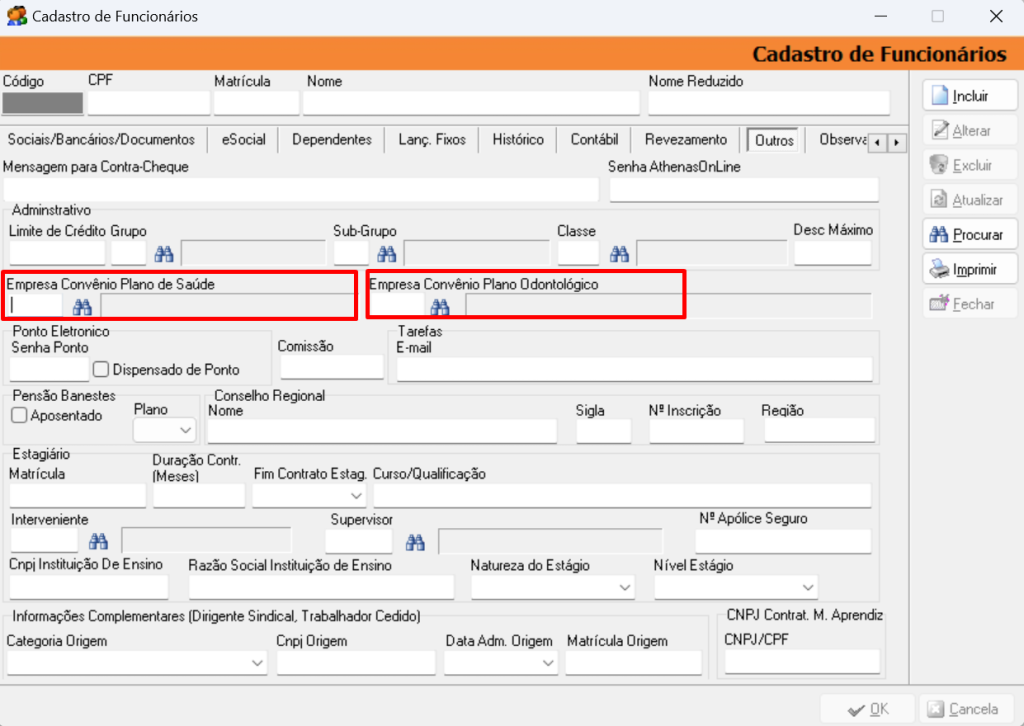Click the binoculars lookup icon for Sub-Grupo
1024x726 pixels.
tap(387, 253)
